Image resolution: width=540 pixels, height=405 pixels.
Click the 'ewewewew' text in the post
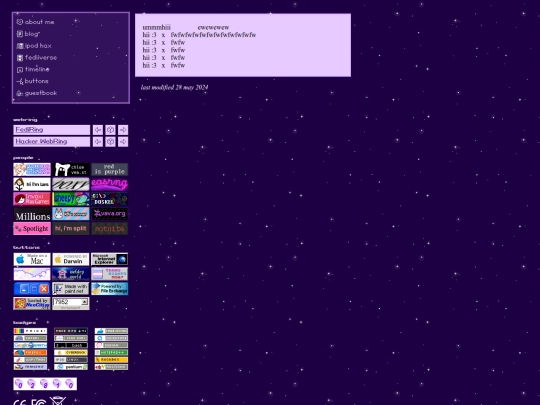tap(214, 27)
